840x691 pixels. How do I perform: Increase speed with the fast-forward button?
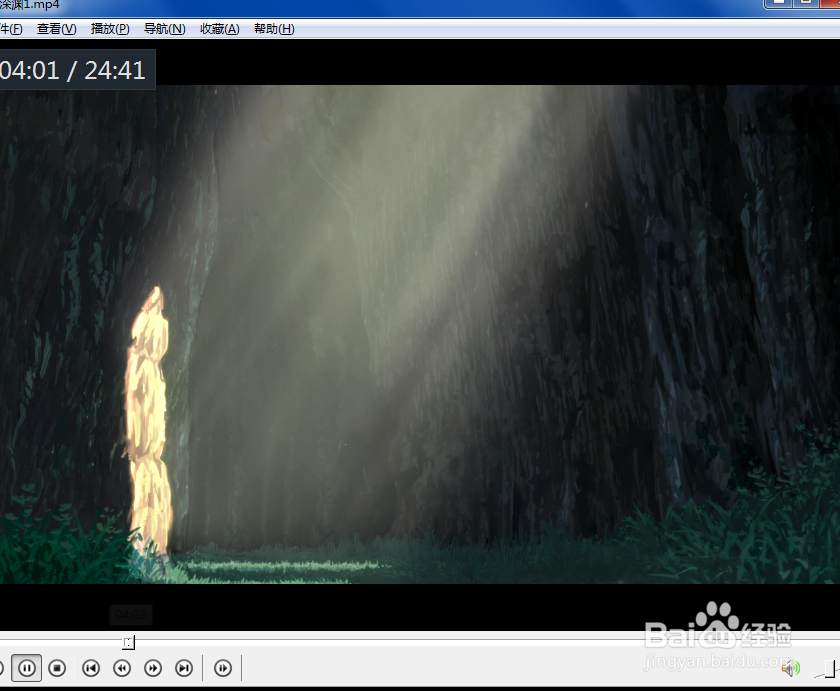click(x=153, y=668)
